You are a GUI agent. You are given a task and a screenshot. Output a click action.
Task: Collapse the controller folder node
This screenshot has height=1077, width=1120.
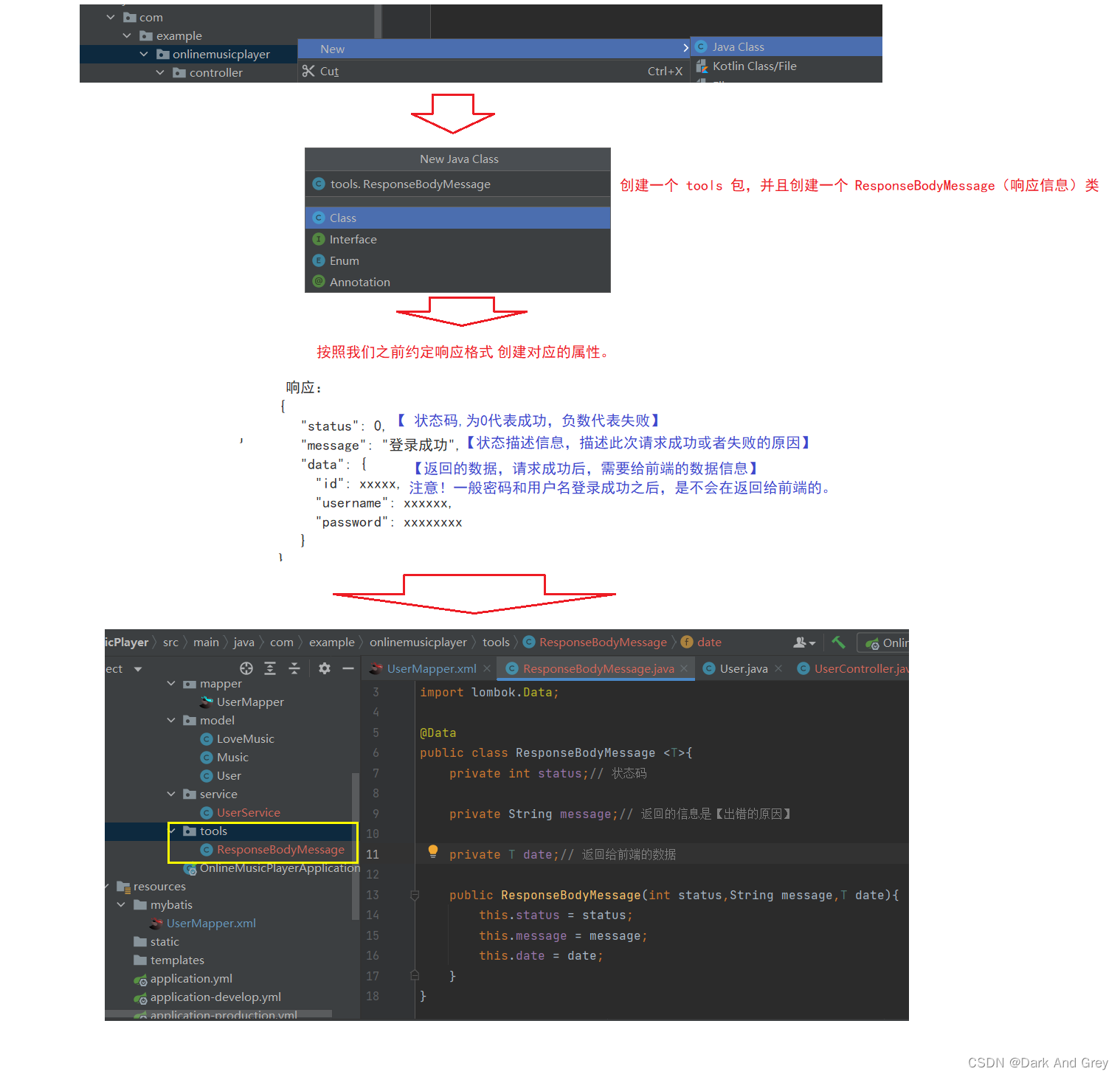(x=160, y=72)
